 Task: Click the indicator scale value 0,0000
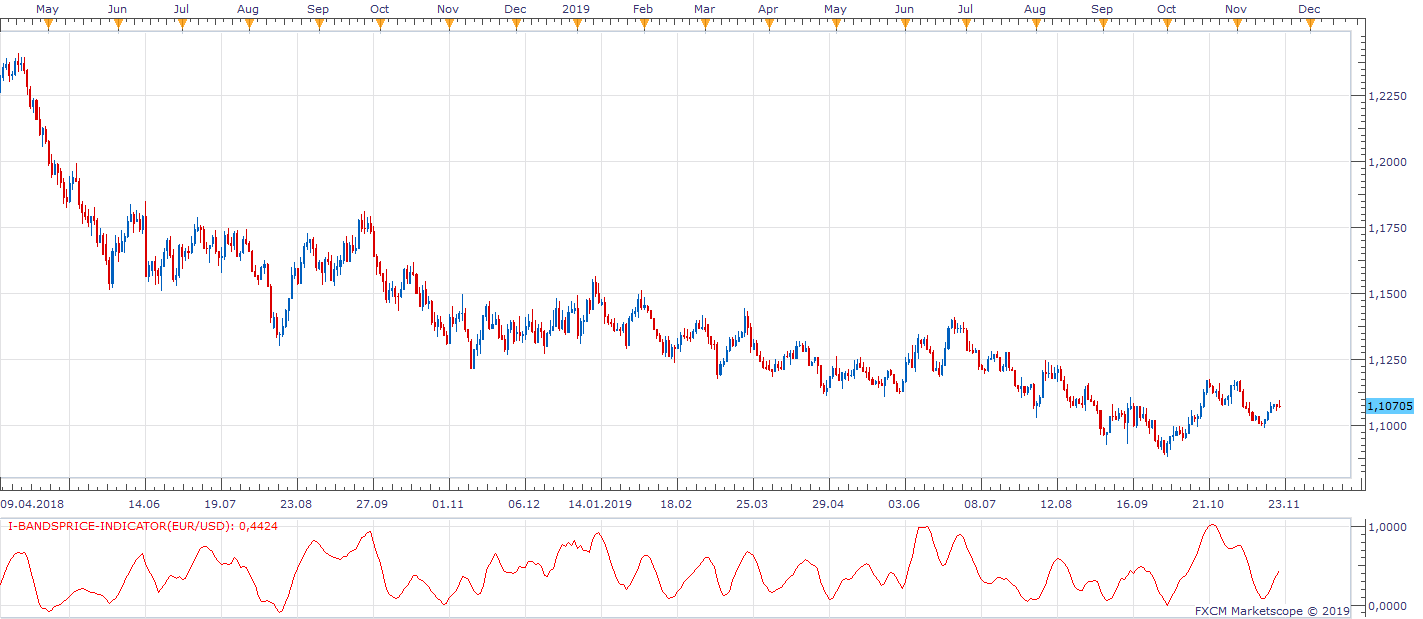(1386, 606)
